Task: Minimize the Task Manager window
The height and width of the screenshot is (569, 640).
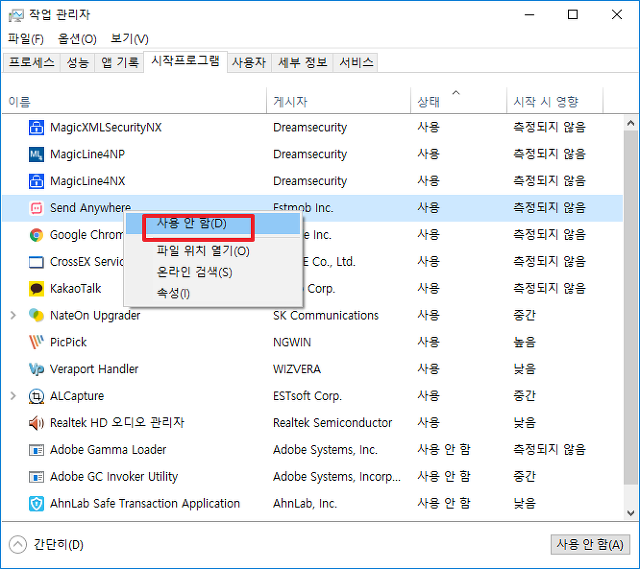Action: [x=529, y=15]
